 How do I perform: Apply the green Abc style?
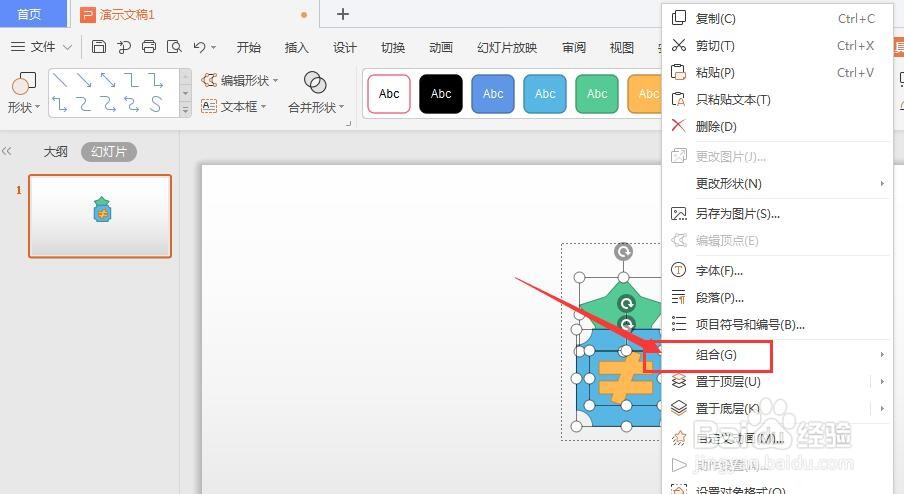(597, 93)
